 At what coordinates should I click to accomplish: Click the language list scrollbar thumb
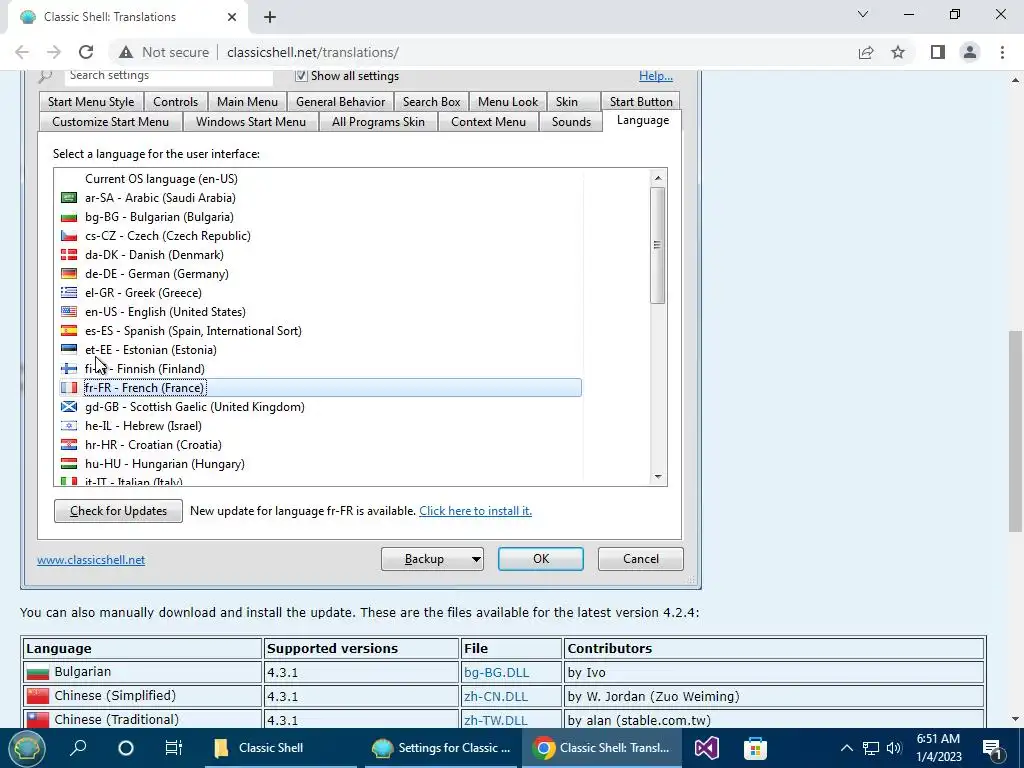658,245
